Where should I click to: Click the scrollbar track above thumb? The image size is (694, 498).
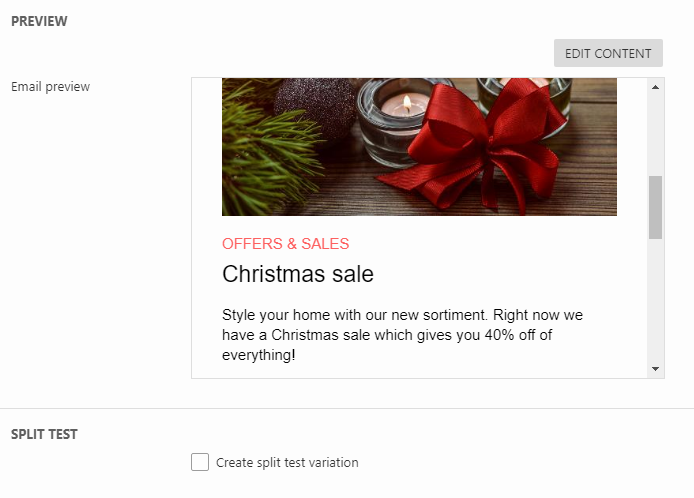pyautogui.click(x=655, y=135)
